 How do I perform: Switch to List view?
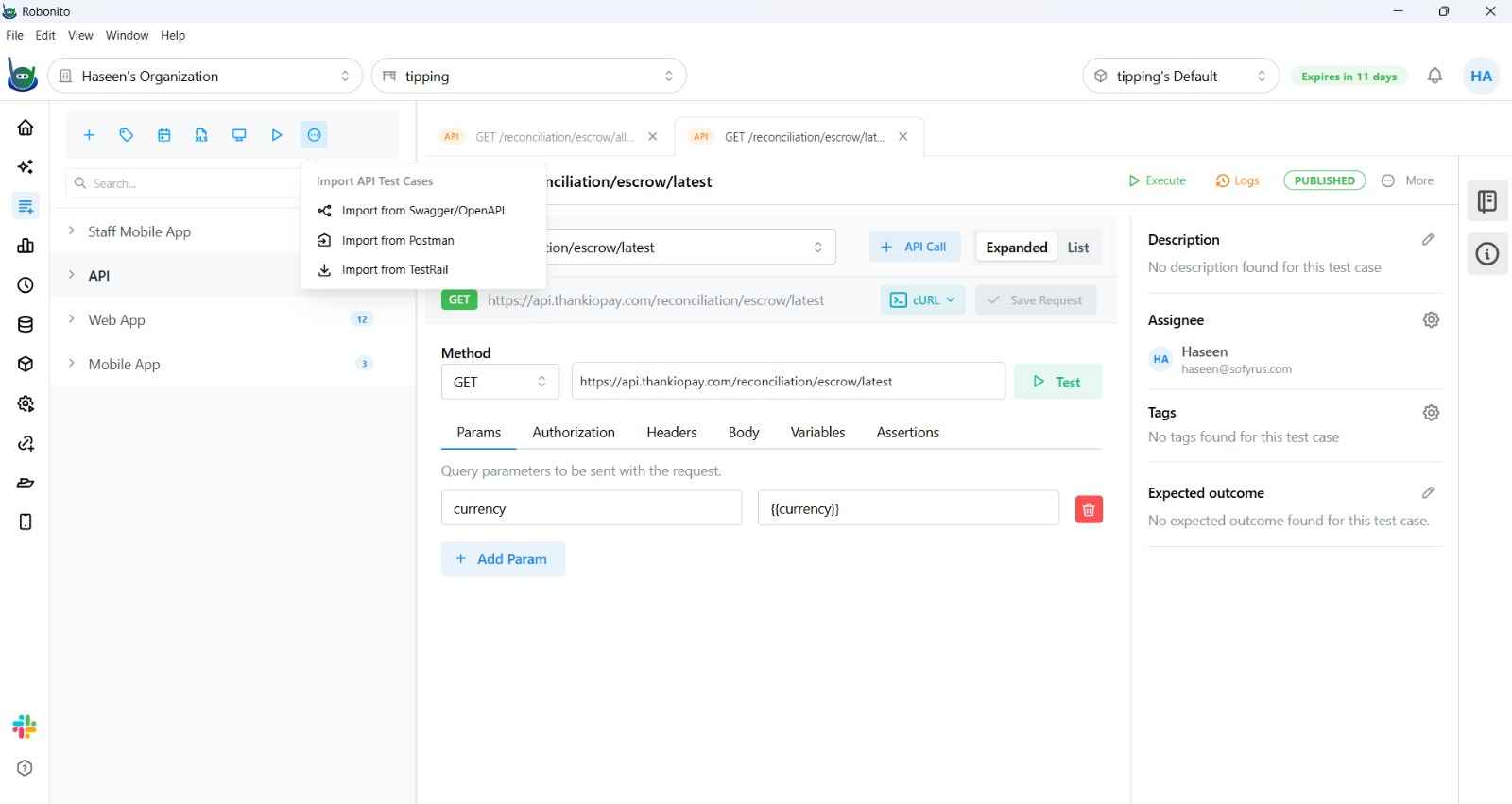point(1078,248)
